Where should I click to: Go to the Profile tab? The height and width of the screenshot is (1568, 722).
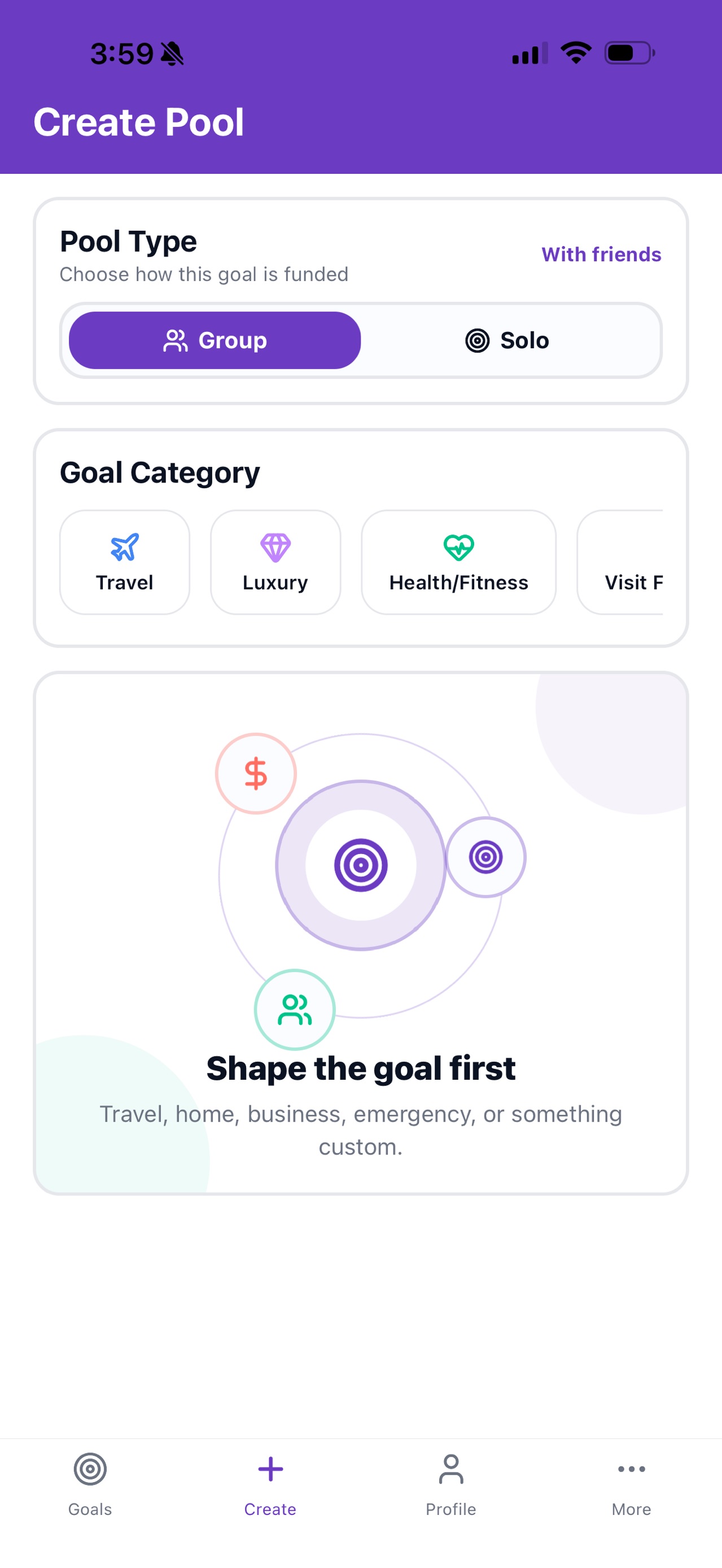(x=451, y=1484)
